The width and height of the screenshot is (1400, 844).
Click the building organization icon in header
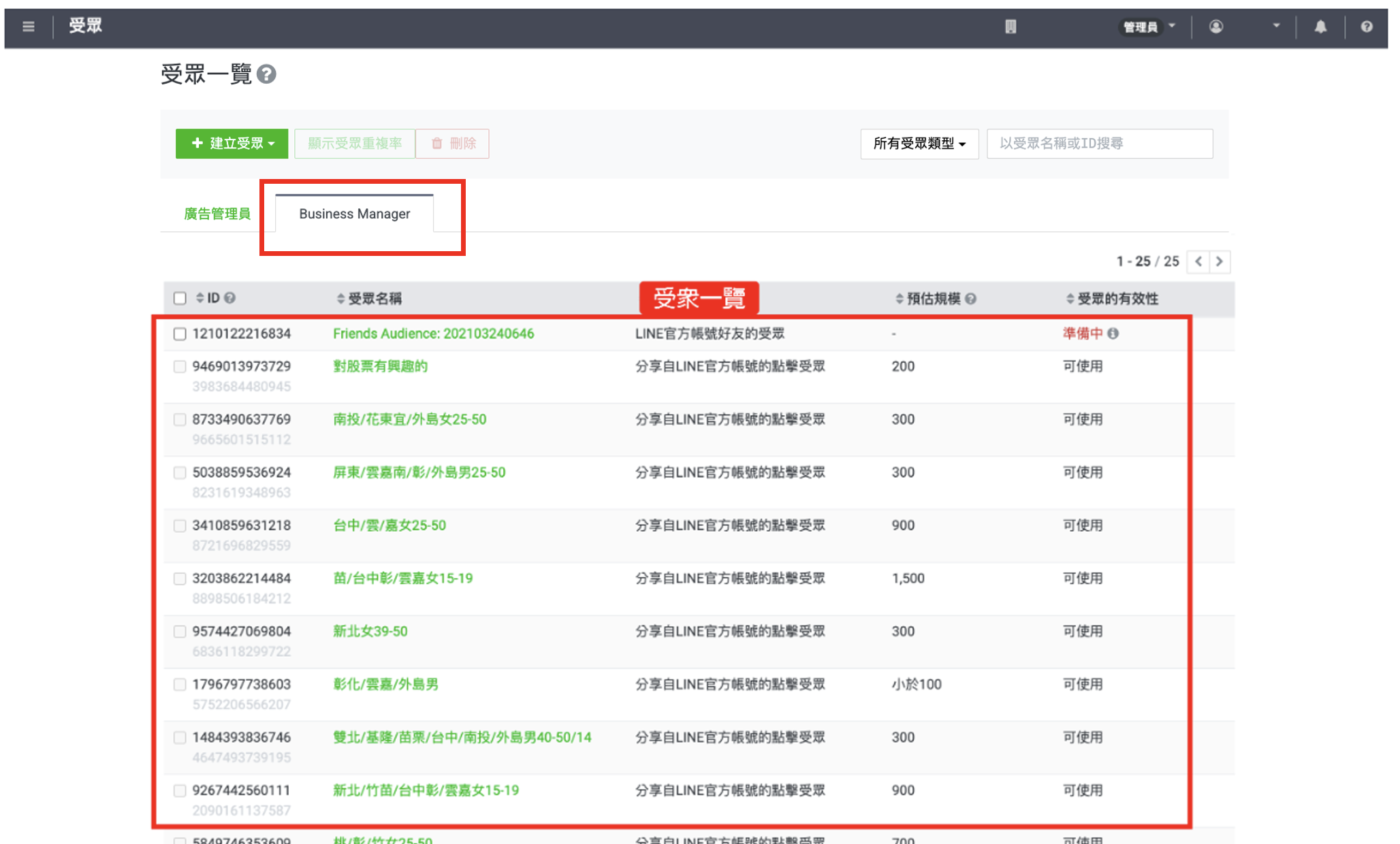click(x=1011, y=27)
